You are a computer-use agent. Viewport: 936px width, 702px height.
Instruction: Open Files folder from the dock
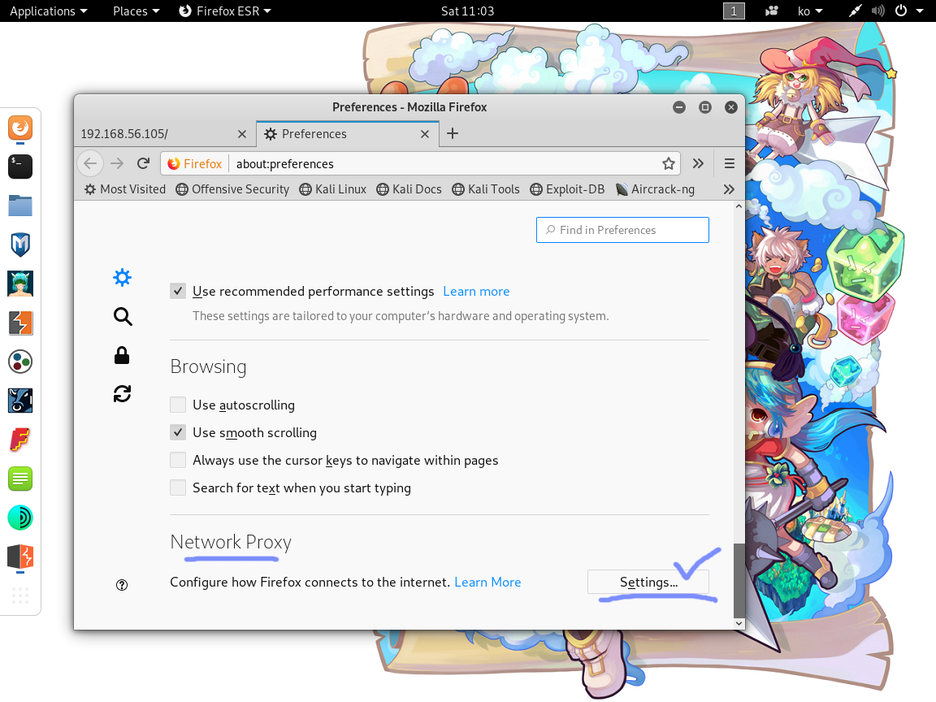coord(20,205)
